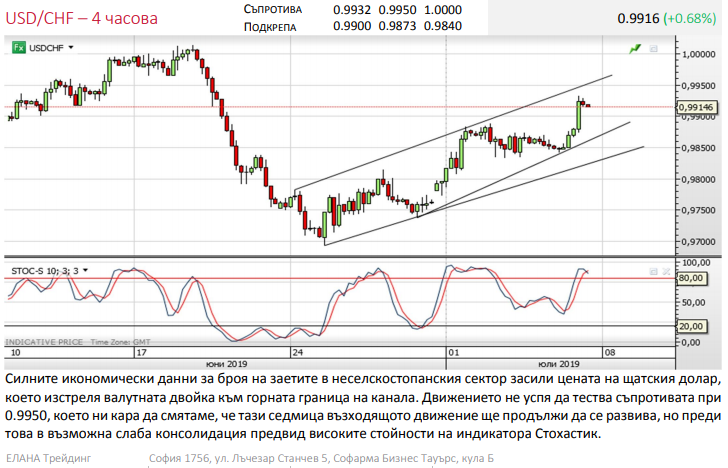Click the date label 10 on time axis
The height and width of the screenshot is (468, 728).
point(15,352)
